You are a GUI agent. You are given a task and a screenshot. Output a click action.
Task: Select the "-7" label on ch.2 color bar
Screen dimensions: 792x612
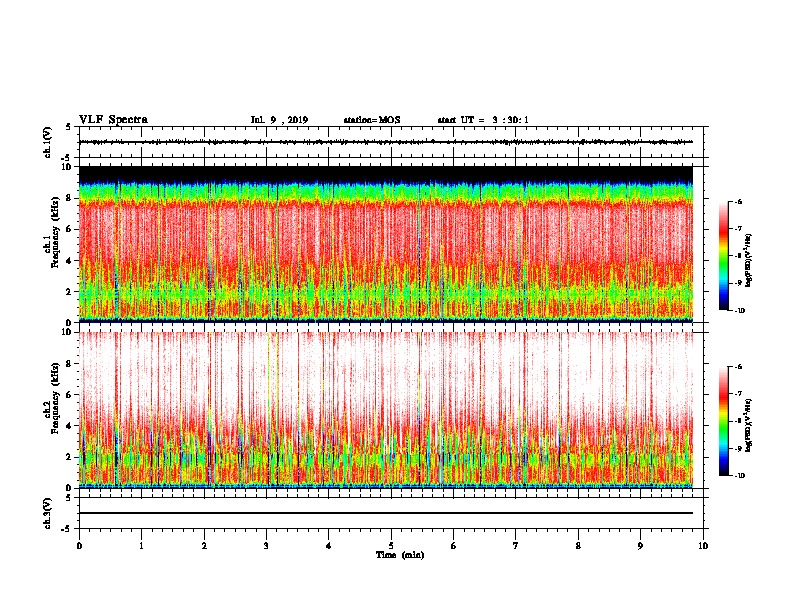[738, 394]
